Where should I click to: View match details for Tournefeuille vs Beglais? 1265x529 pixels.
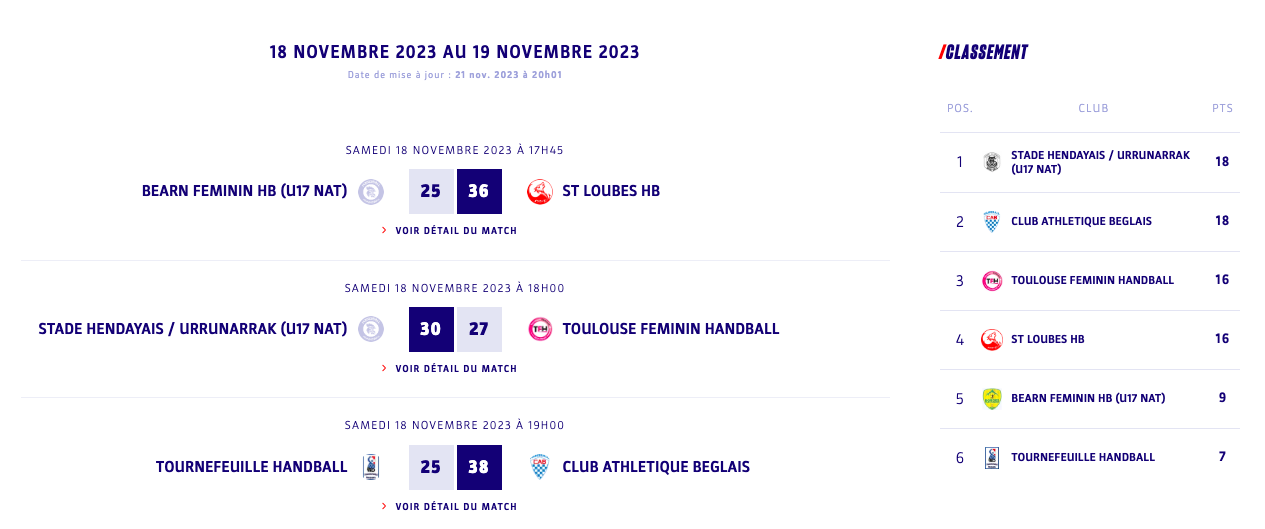pyautogui.click(x=455, y=507)
